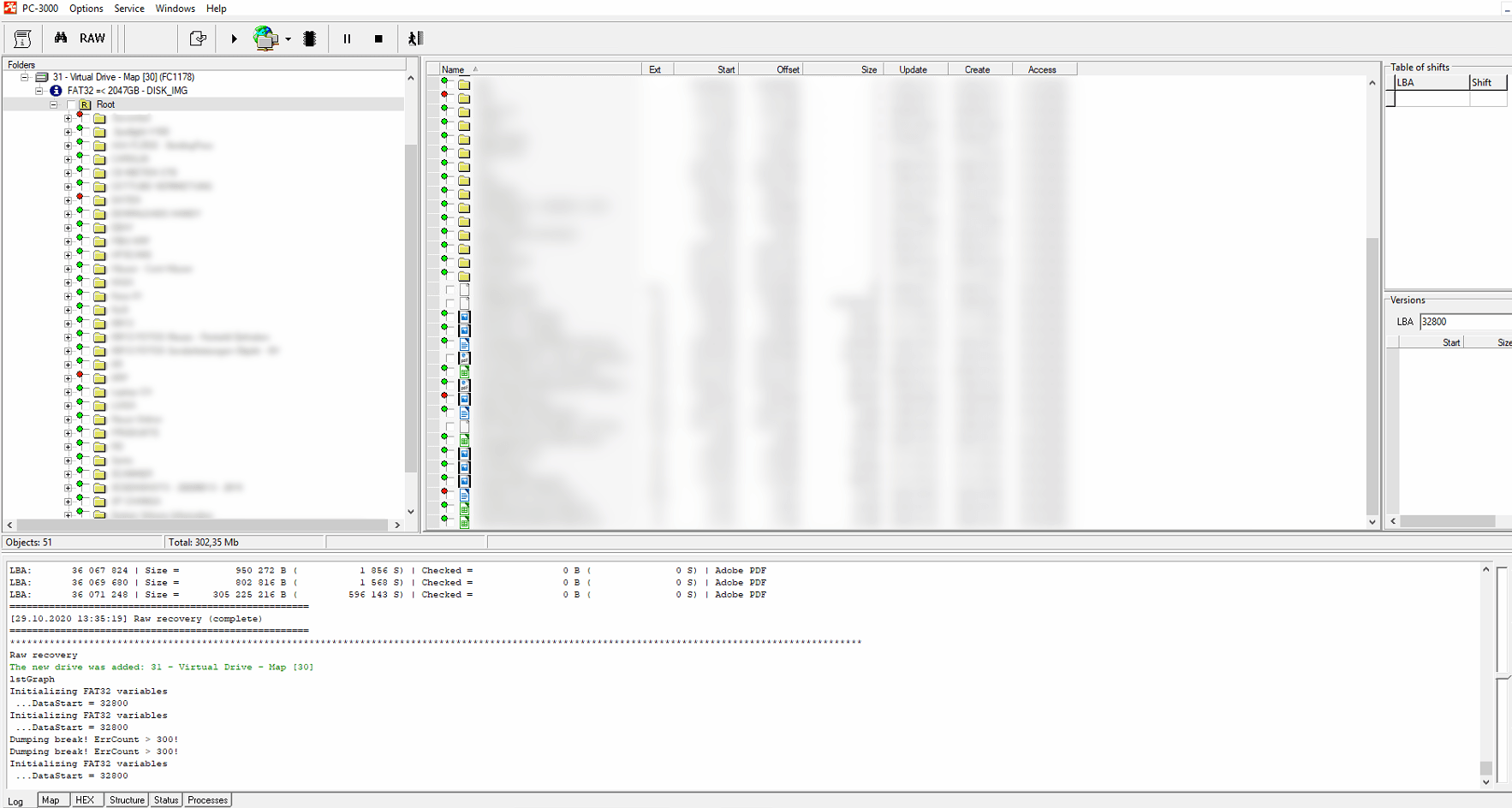
Task: Open search with the binoculars icon
Action: (61, 39)
